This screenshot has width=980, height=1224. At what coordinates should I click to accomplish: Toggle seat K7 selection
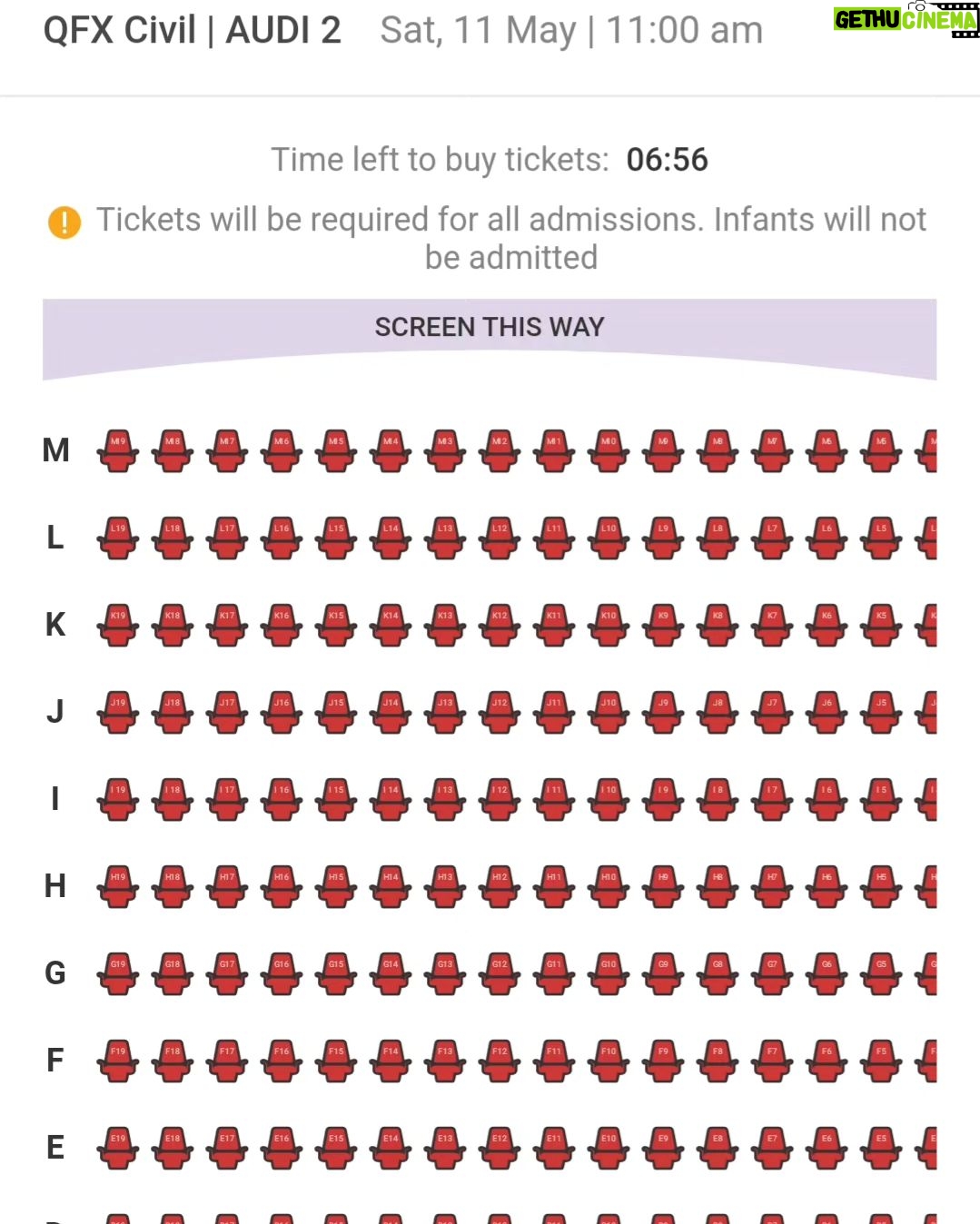point(772,625)
